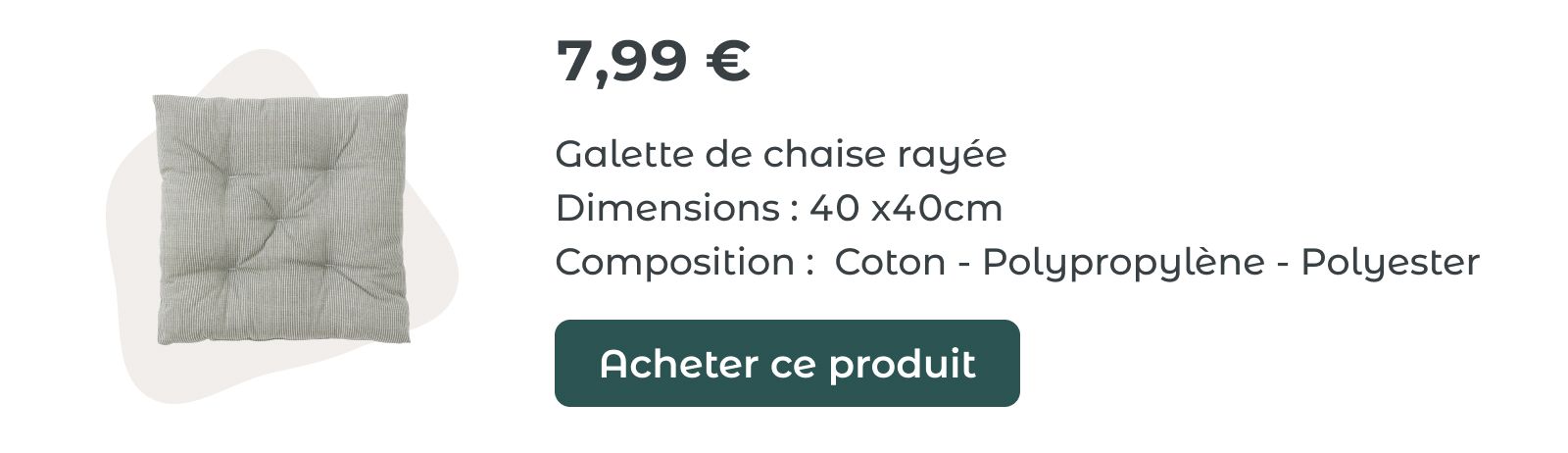Open the striped chair cushion product image
Image resolution: width=1568 pixels, height=453 pixels.
tap(281, 219)
